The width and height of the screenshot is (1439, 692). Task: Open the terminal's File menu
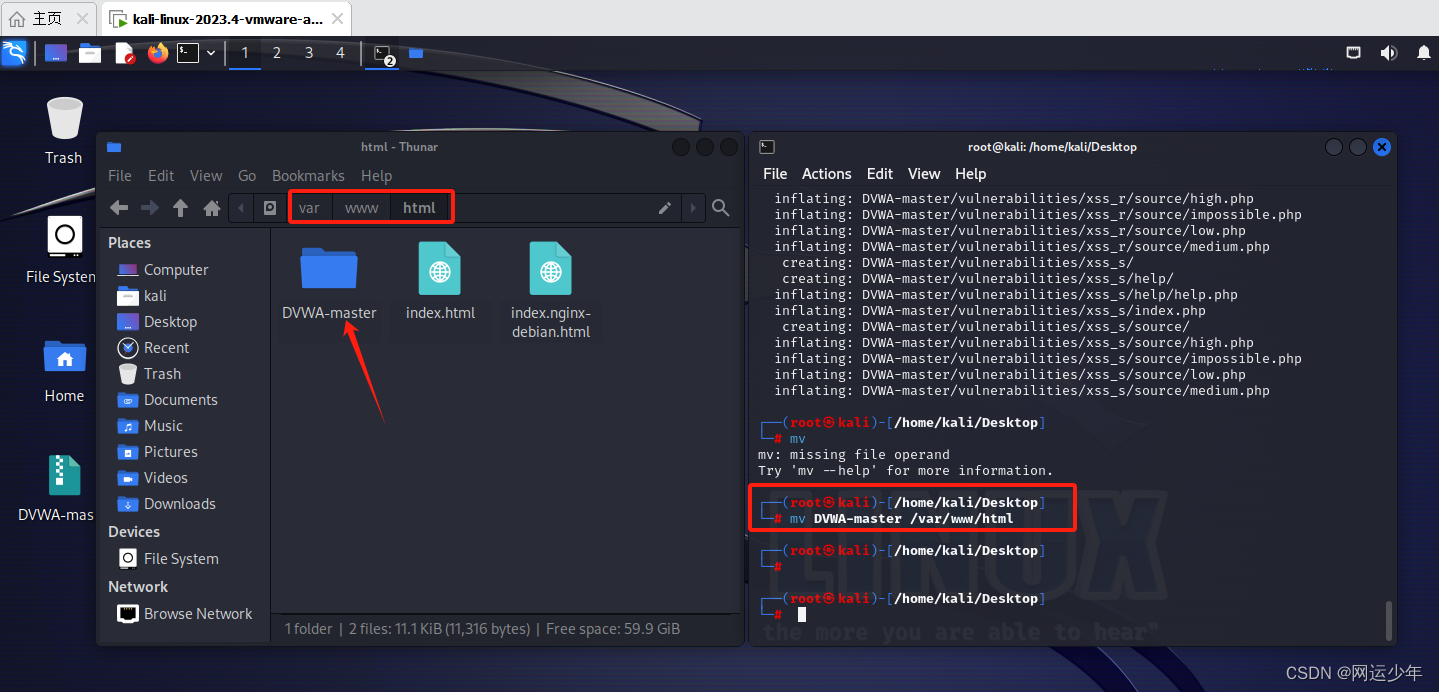point(775,174)
